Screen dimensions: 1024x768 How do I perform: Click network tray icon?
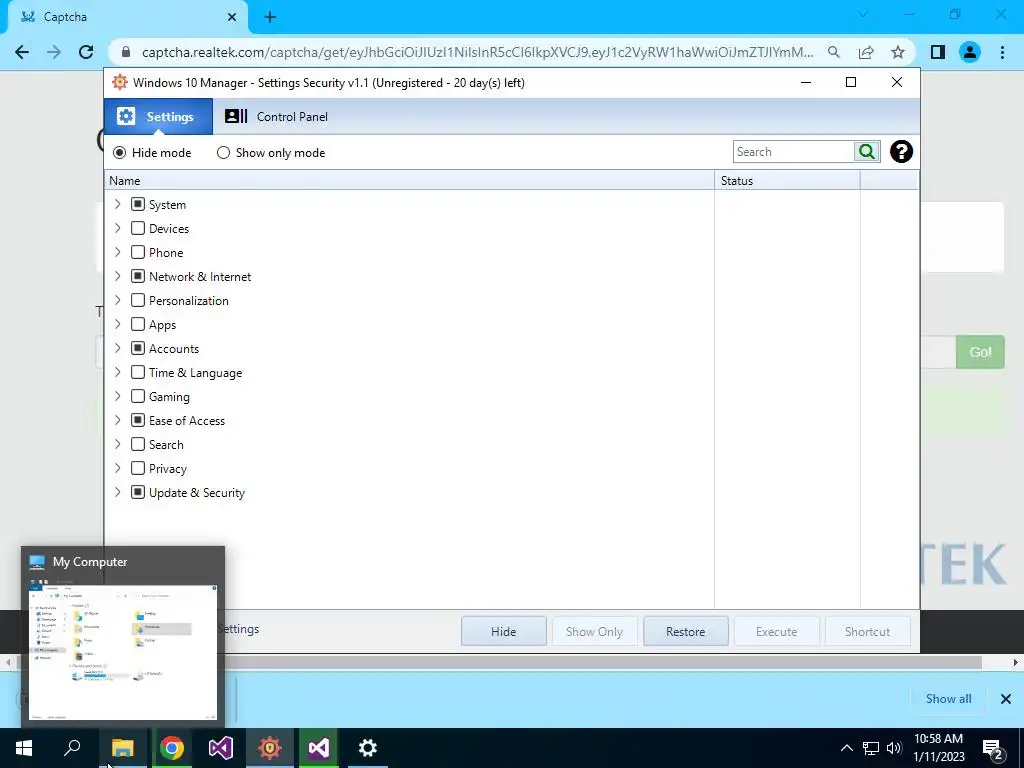[x=871, y=748]
